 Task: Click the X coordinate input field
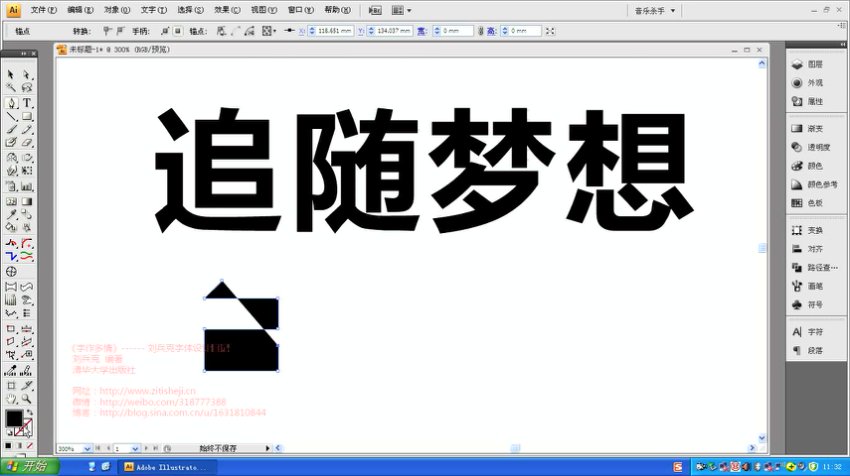point(338,31)
